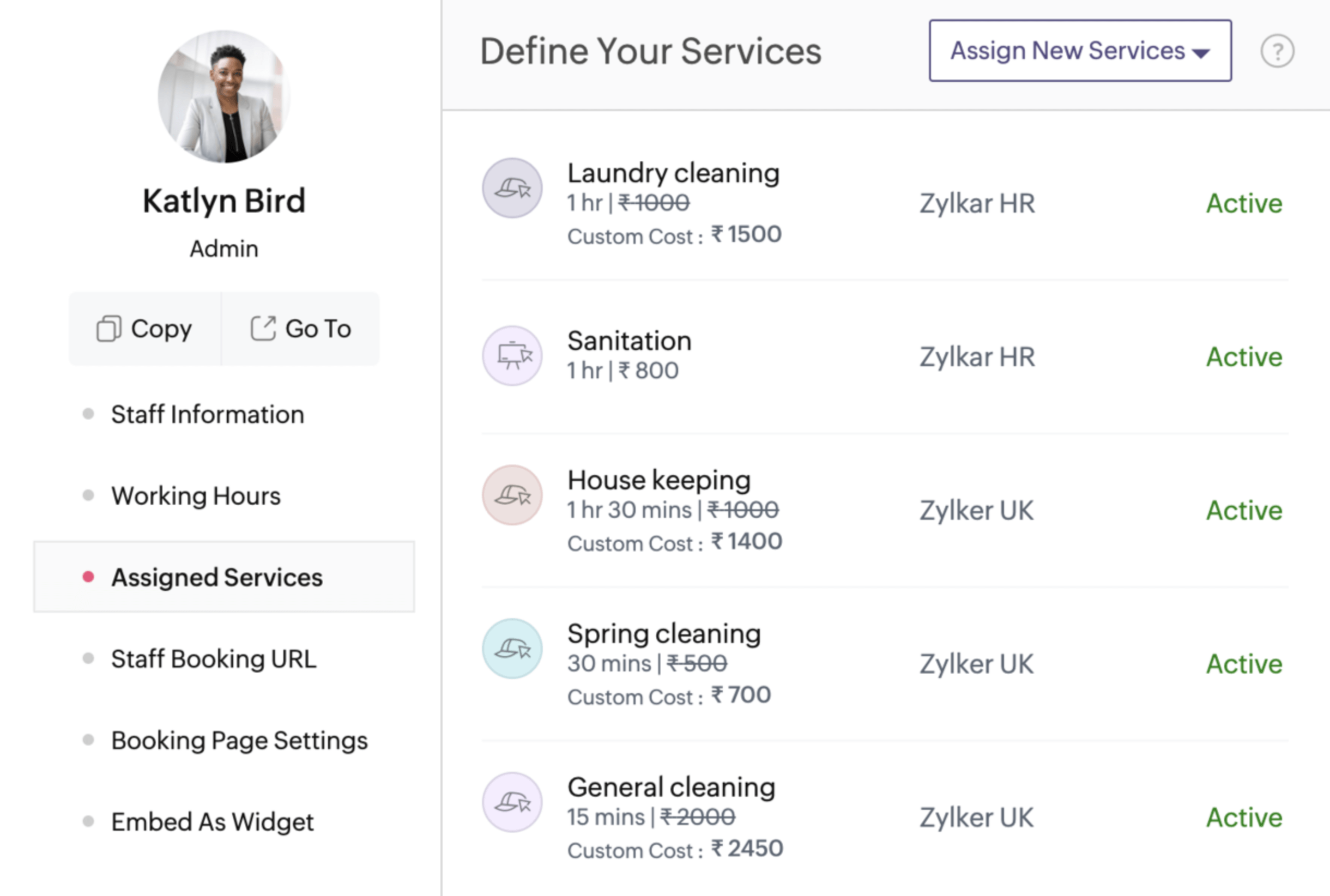Screen dimensions: 1330x896
Task: Select Assigned Services in the sidebar
Action: click(x=224, y=577)
